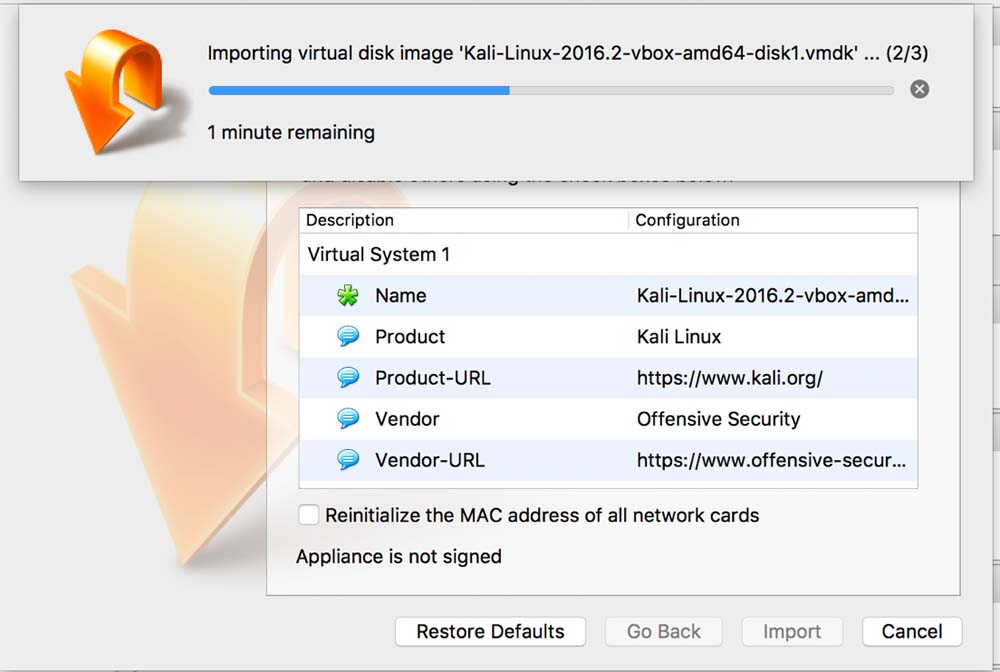
Task: Cancel the disk image import progress
Action: pos(919,90)
